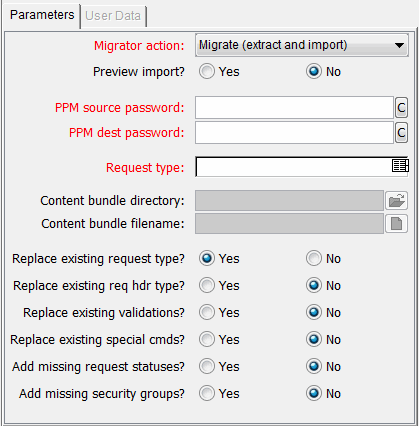Image resolution: width=420 pixels, height=426 pixels.
Task: Choose No for Replace existing request type
Action: click(x=314, y=258)
